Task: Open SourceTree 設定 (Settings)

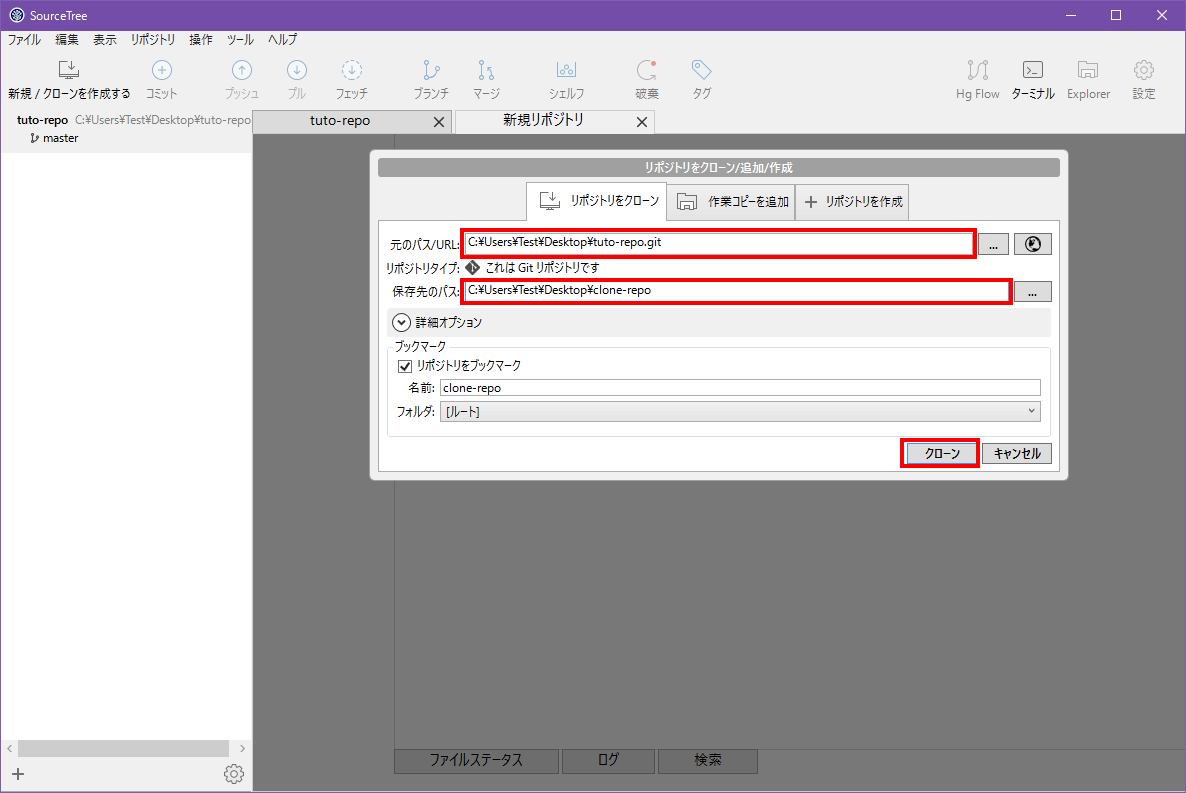Action: (x=1143, y=78)
